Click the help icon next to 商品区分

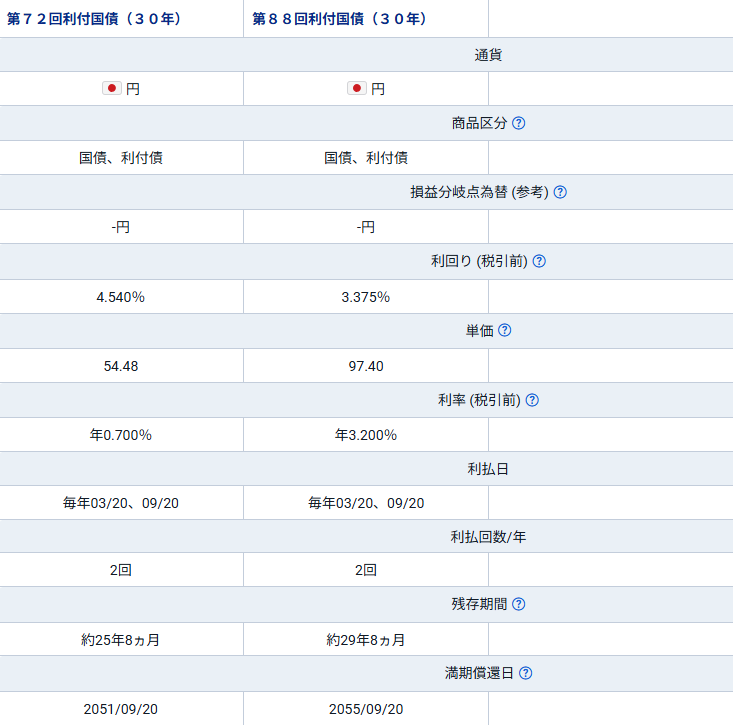click(519, 123)
